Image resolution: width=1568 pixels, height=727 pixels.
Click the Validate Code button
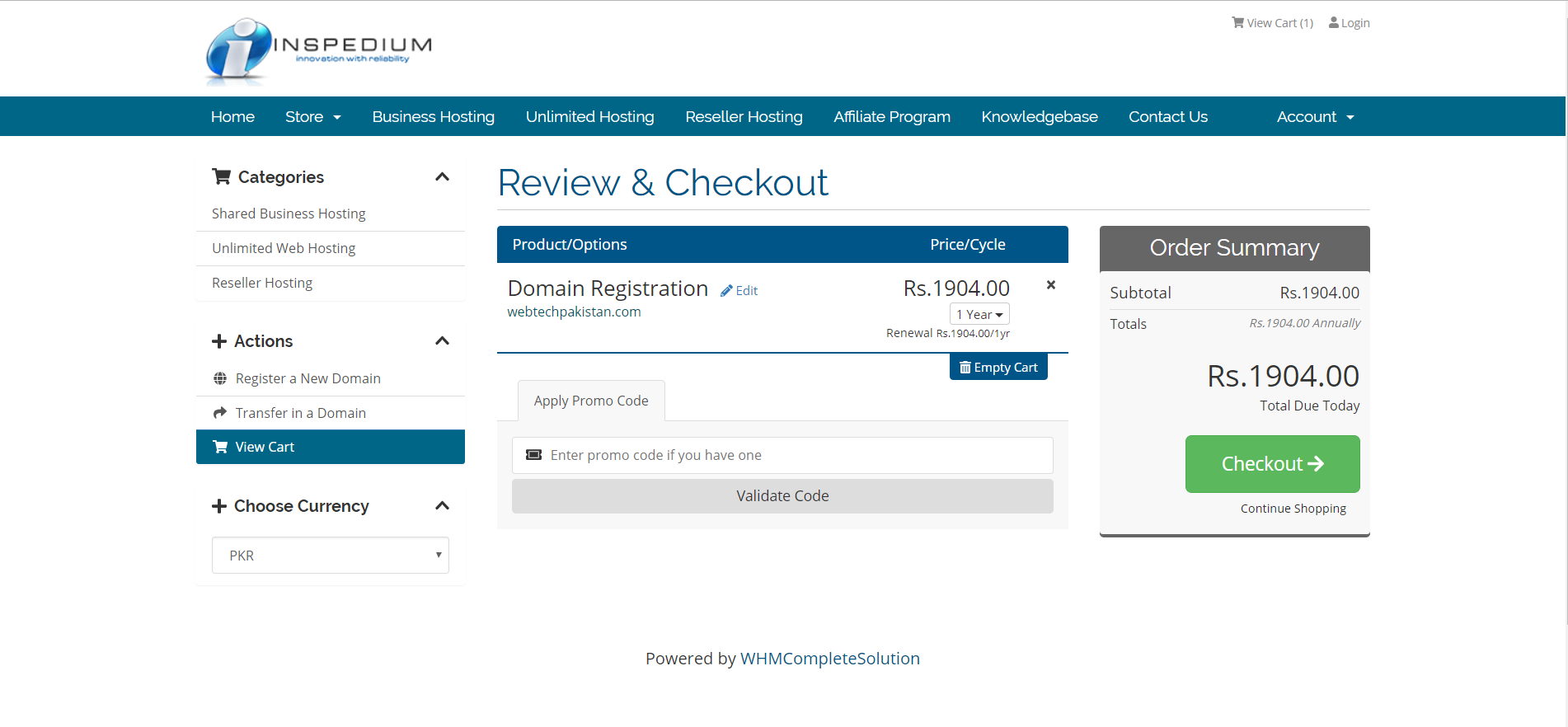782,496
